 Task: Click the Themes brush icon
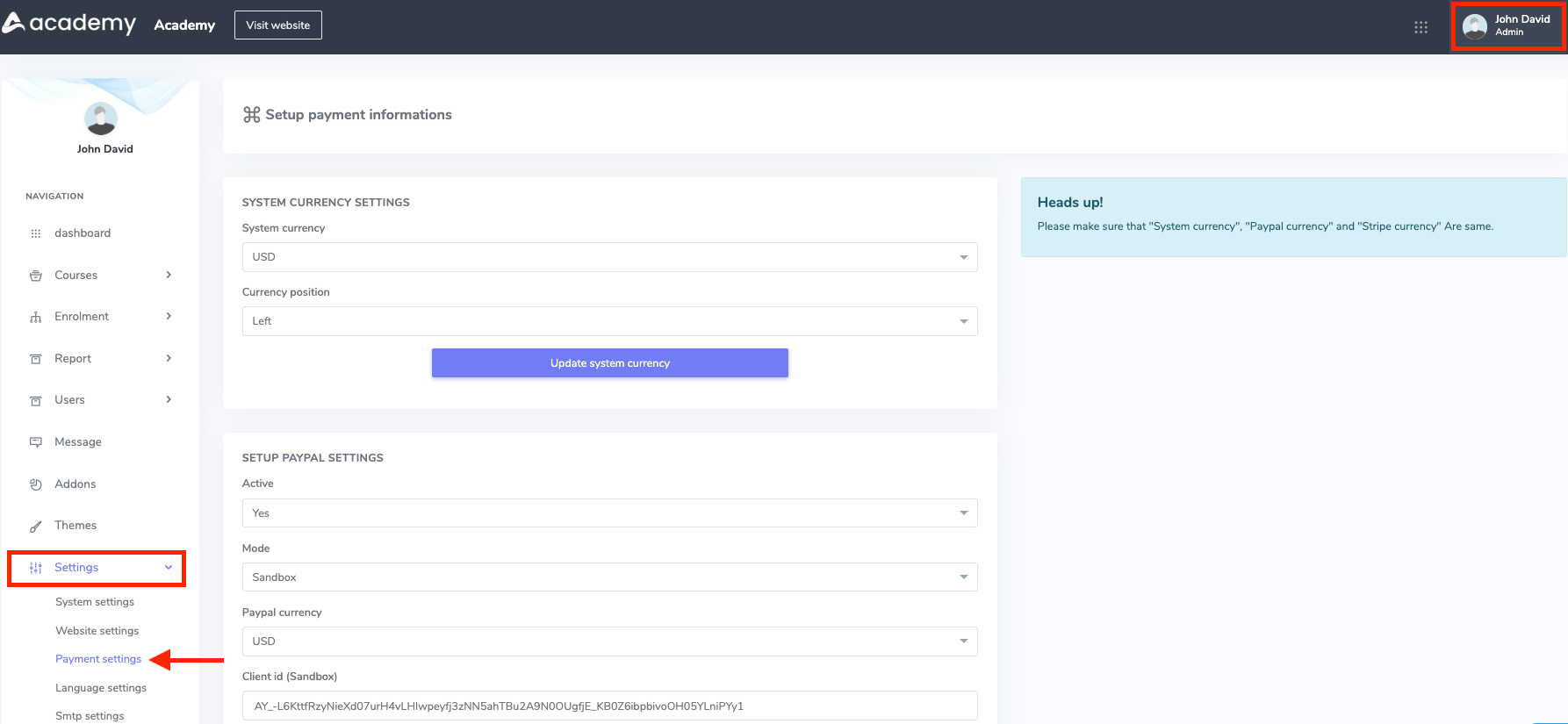tap(36, 526)
